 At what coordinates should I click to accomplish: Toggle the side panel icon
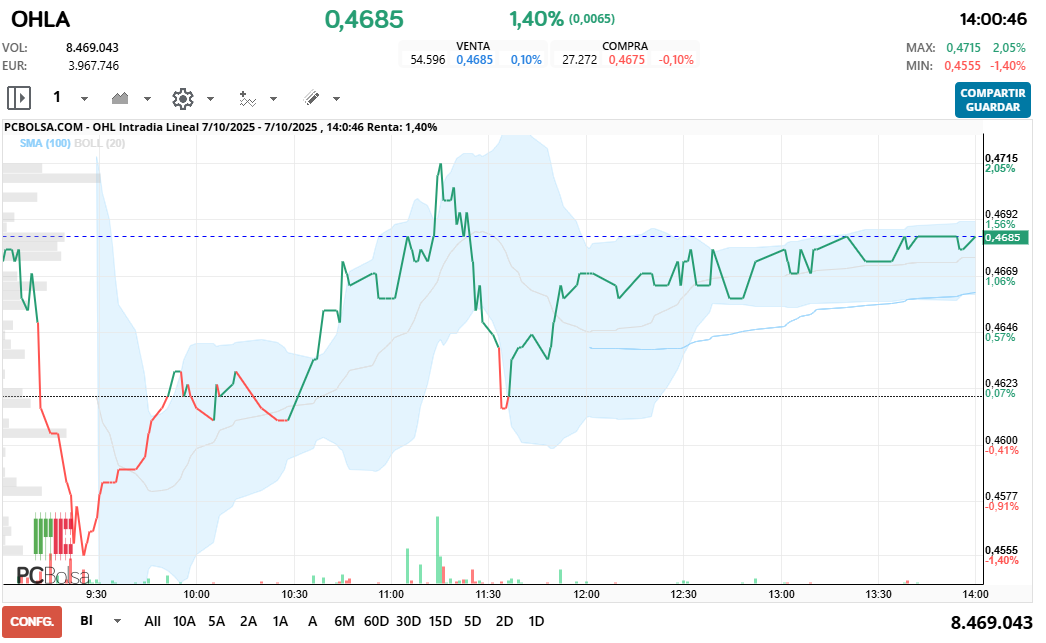[19, 98]
